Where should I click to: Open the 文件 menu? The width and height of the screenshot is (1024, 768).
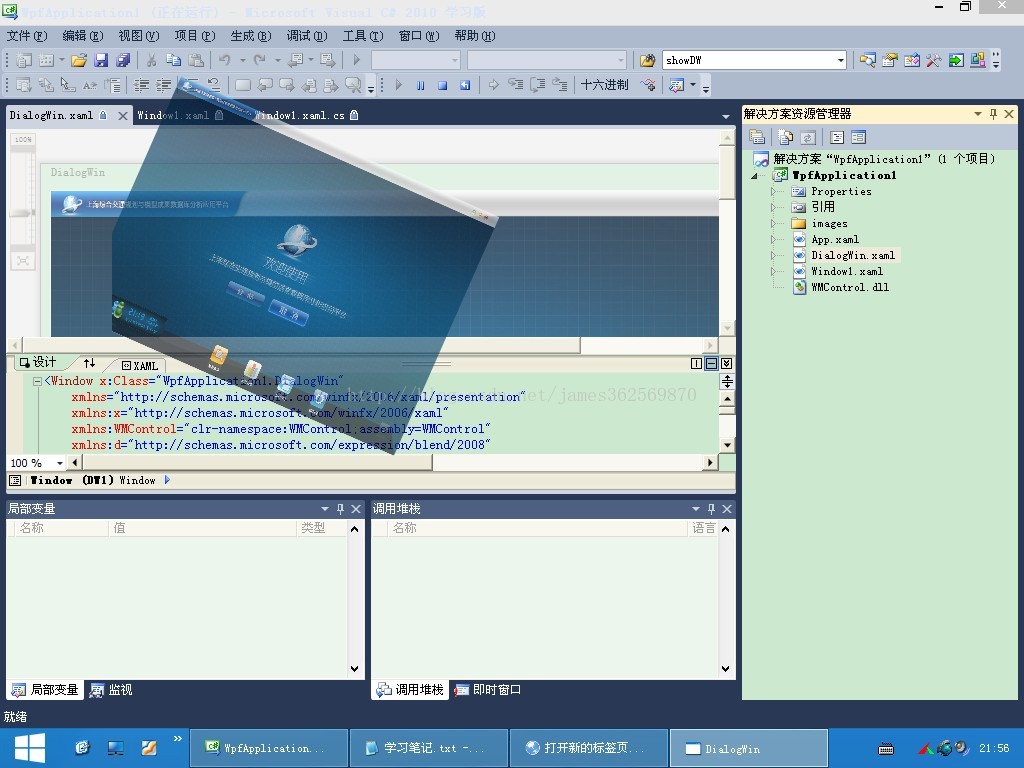(x=27, y=36)
